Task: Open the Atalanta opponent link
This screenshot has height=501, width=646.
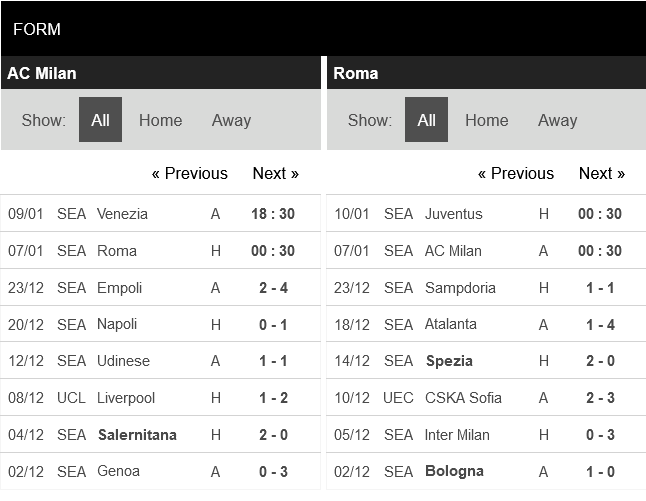Action: 451,324
